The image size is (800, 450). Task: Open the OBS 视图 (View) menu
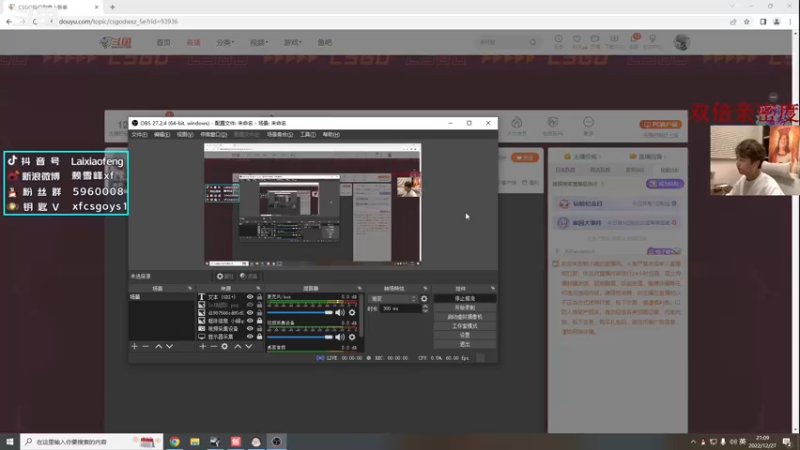185,135
